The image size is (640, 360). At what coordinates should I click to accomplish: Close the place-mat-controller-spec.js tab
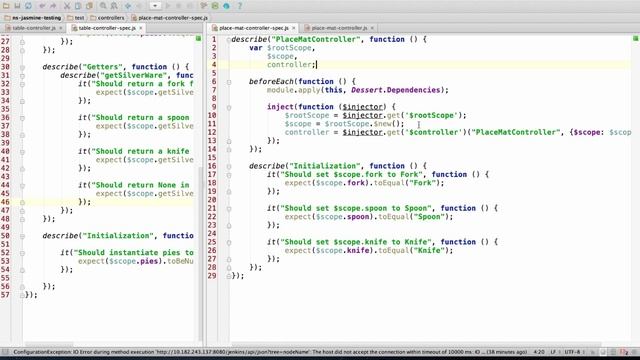click(x=294, y=28)
